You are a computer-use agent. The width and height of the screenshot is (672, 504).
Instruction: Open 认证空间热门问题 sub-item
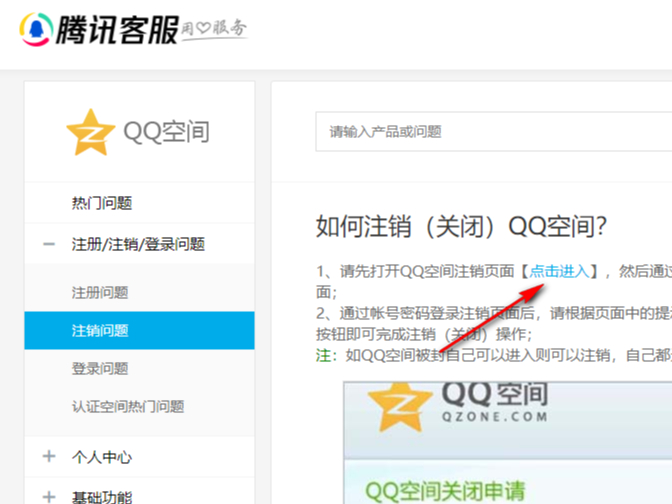point(128,406)
